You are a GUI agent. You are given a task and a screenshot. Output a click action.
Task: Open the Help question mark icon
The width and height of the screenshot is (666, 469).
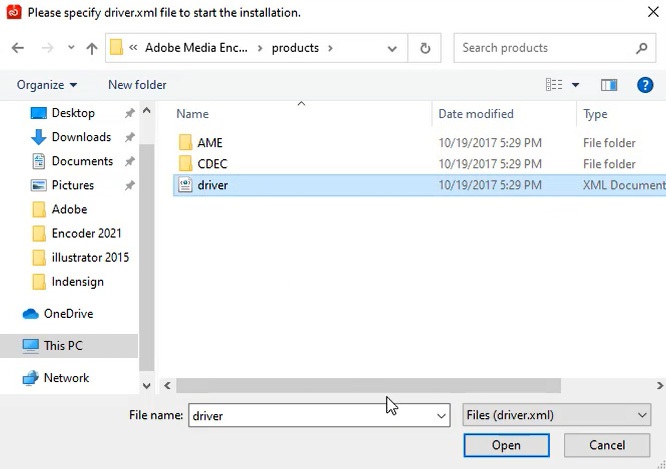click(x=645, y=85)
